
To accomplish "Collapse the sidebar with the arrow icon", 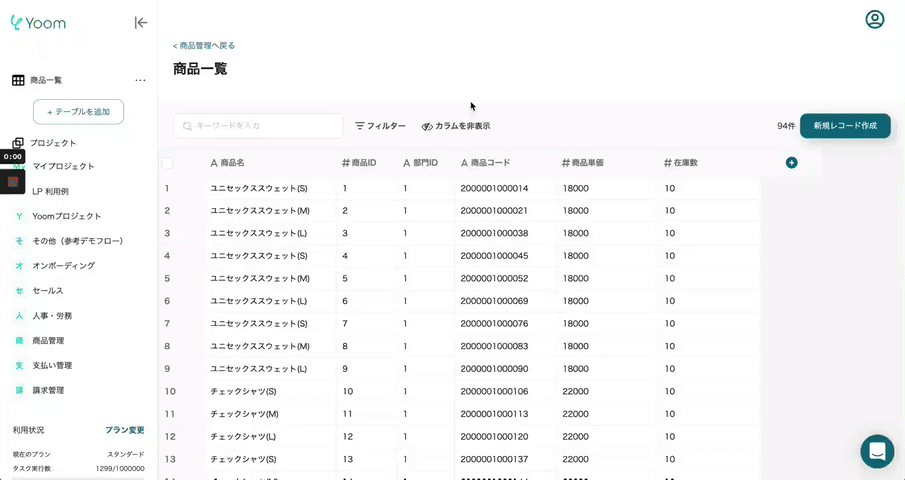I will click(141, 22).
